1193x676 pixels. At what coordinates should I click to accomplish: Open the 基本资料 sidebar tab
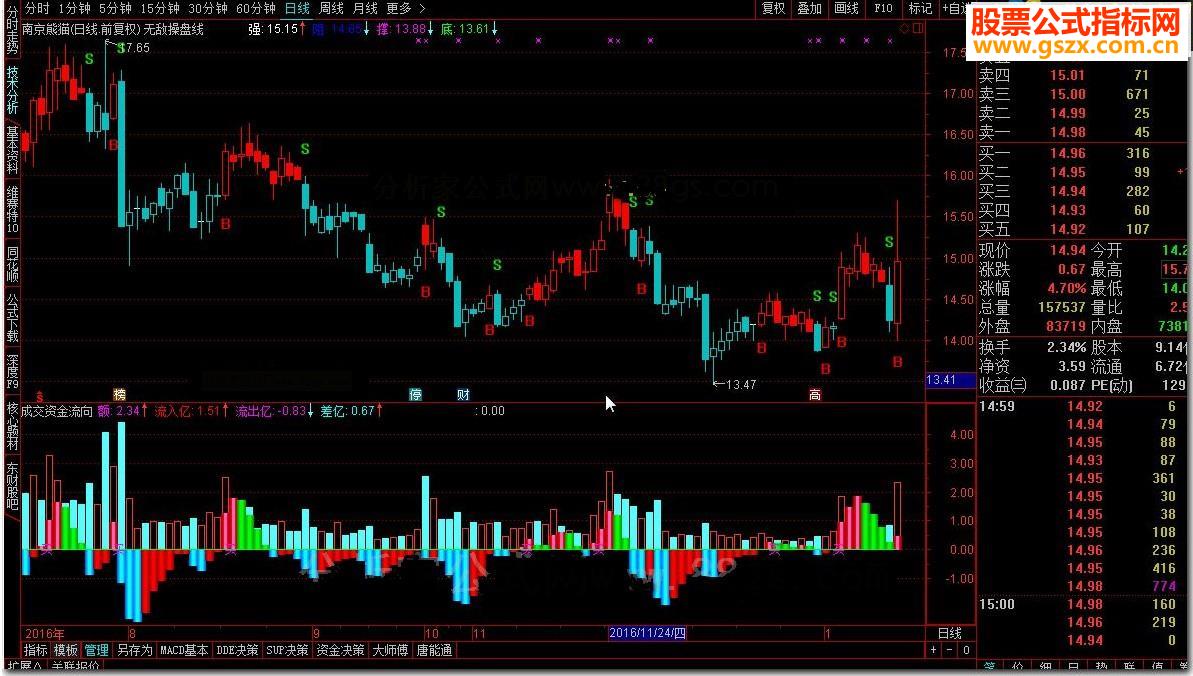tap(12, 150)
